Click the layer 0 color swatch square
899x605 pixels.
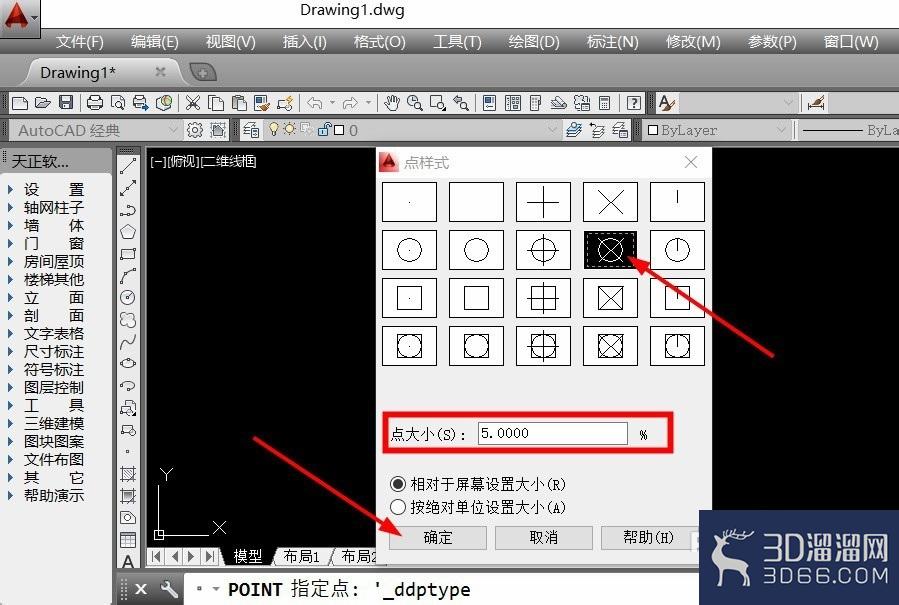(x=339, y=130)
